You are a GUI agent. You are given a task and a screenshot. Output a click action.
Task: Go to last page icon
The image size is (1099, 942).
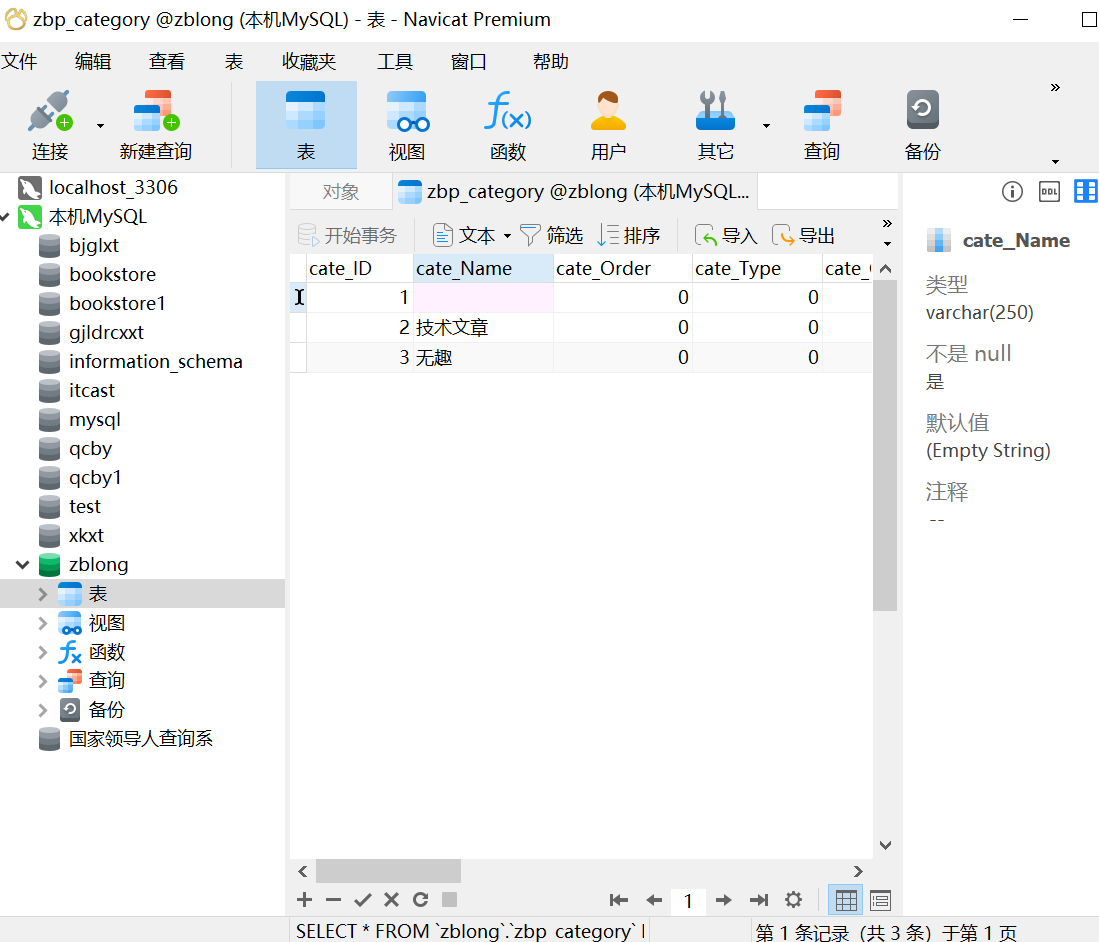pos(759,900)
